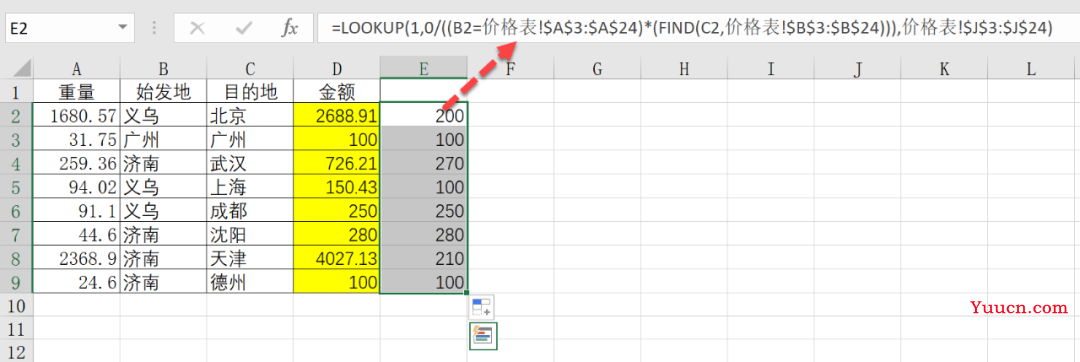Select row 12 header
1080x362 pixels.
tap(17, 352)
